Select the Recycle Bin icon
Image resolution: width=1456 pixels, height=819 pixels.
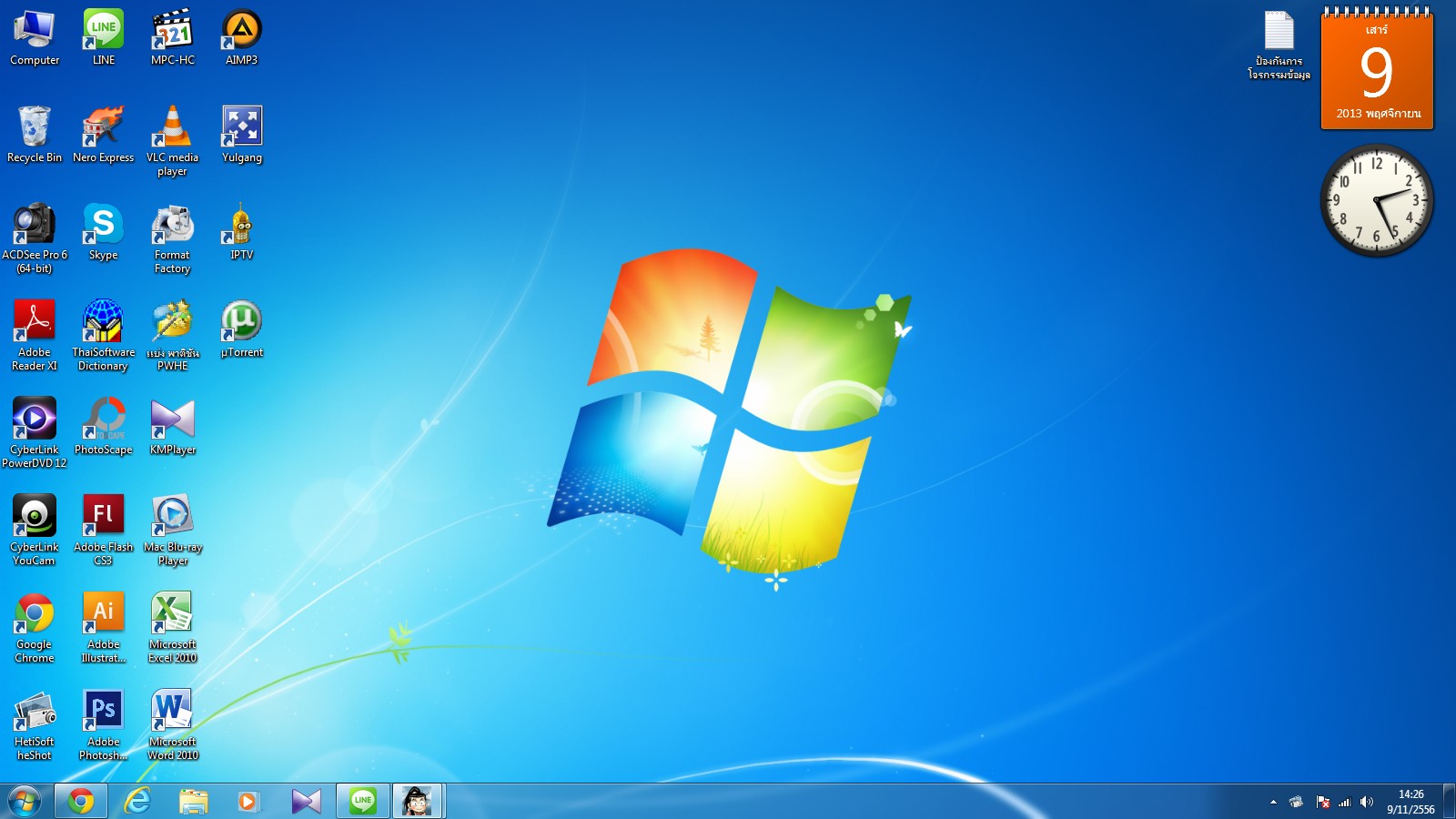(x=35, y=135)
